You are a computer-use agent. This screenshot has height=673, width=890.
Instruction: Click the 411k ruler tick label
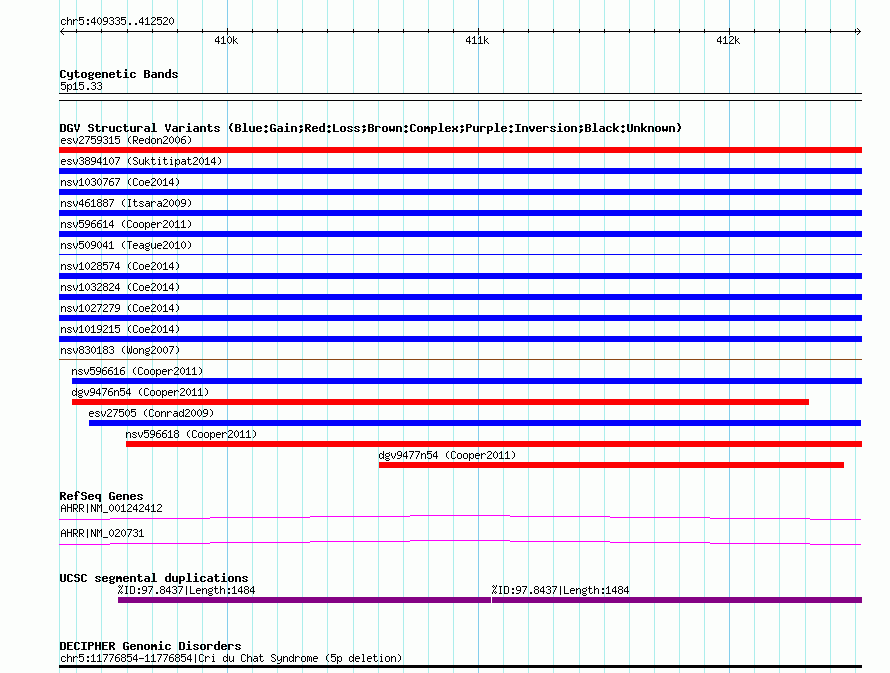pos(477,40)
